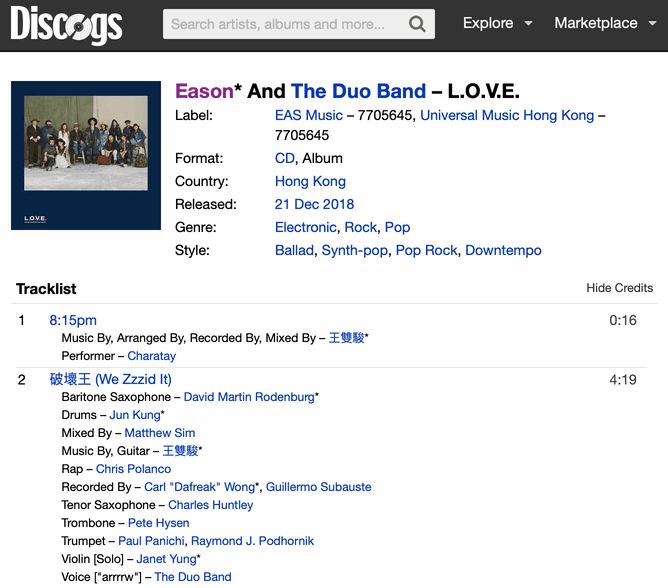Go to Universal Music Hong Kong label
The height and width of the screenshot is (588, 668).
click(507, 115)
